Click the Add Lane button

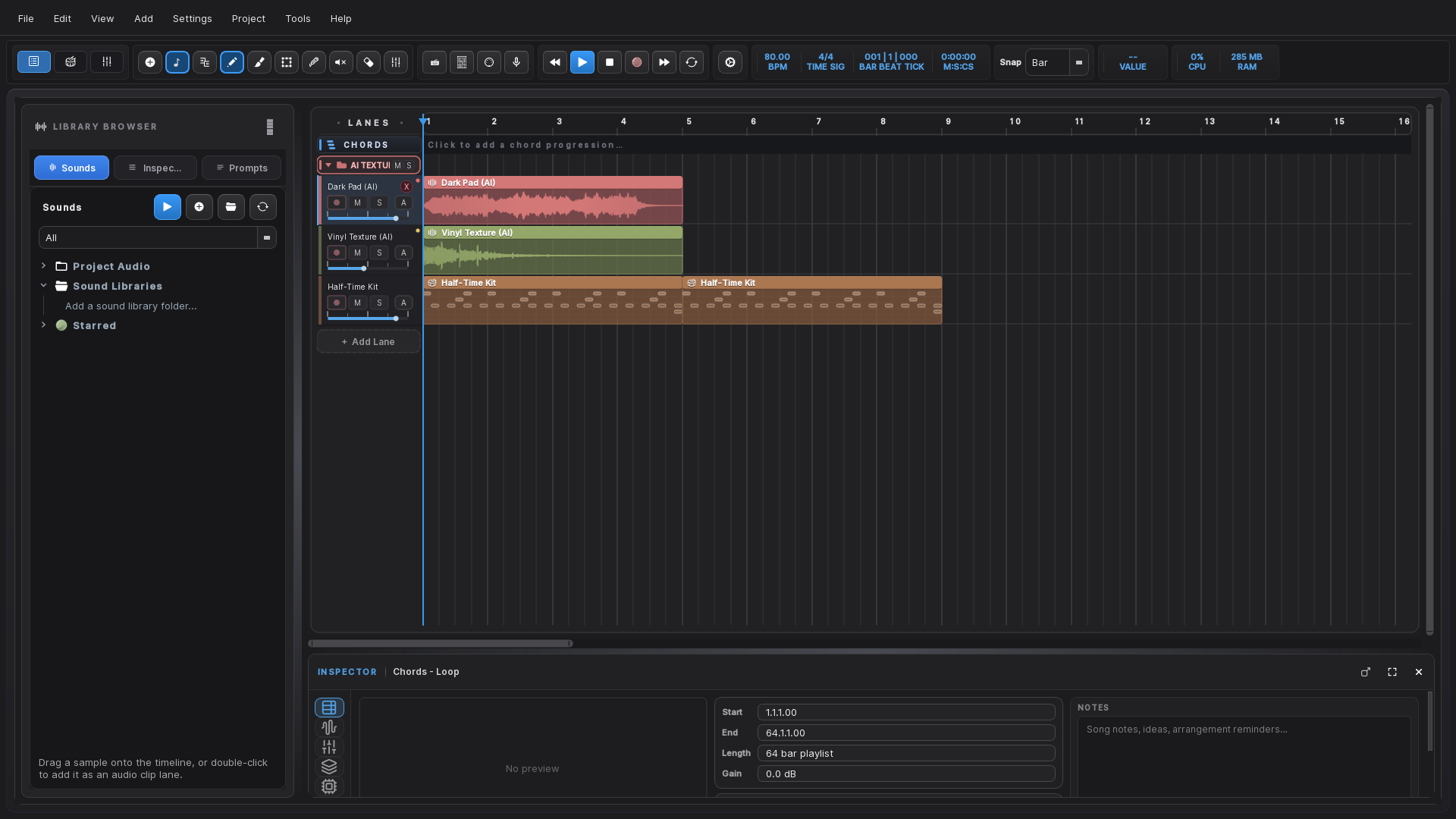click(369, 342)
